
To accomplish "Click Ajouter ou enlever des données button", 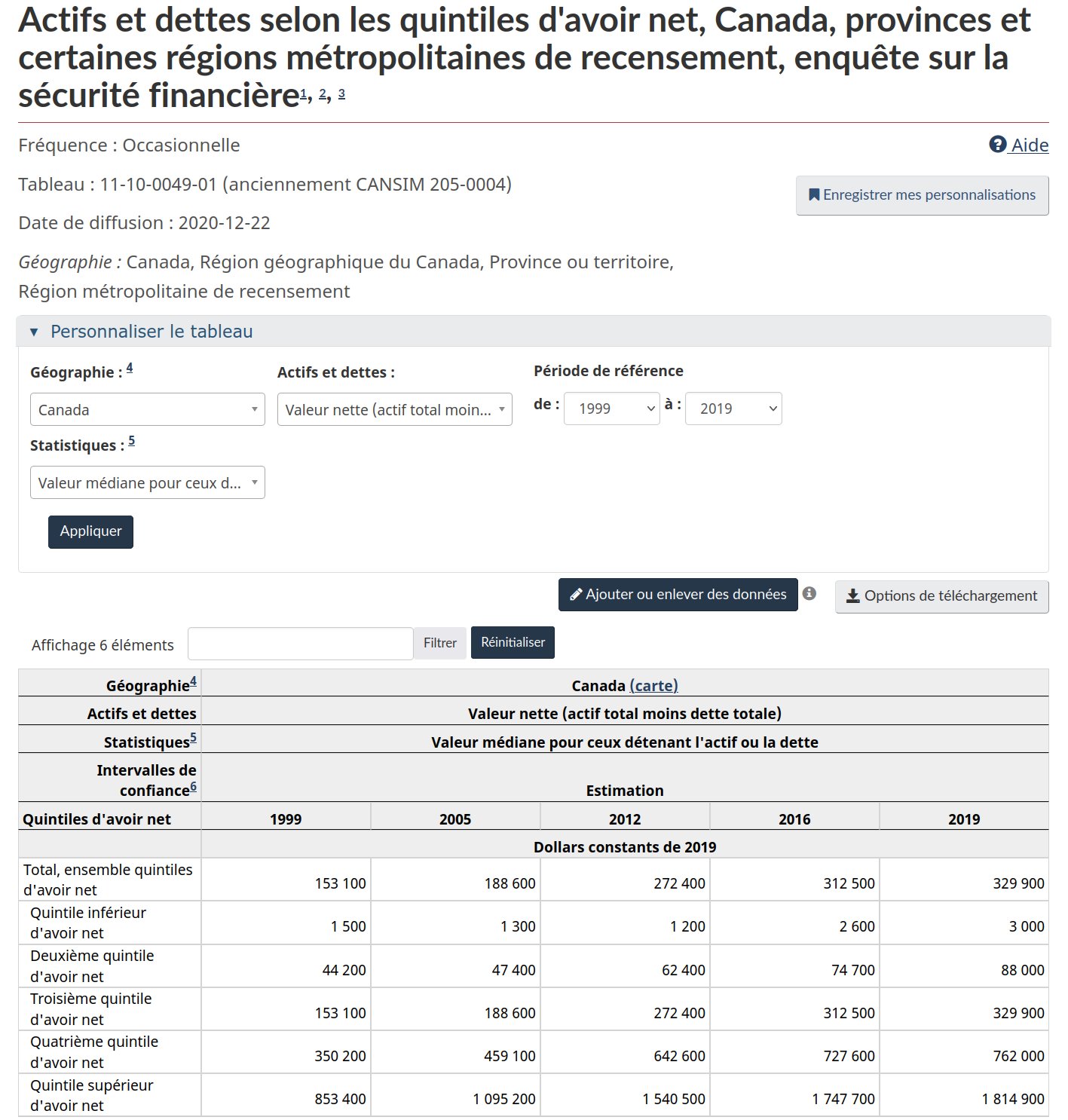I will pyautogui.click(x=678, y=595).
